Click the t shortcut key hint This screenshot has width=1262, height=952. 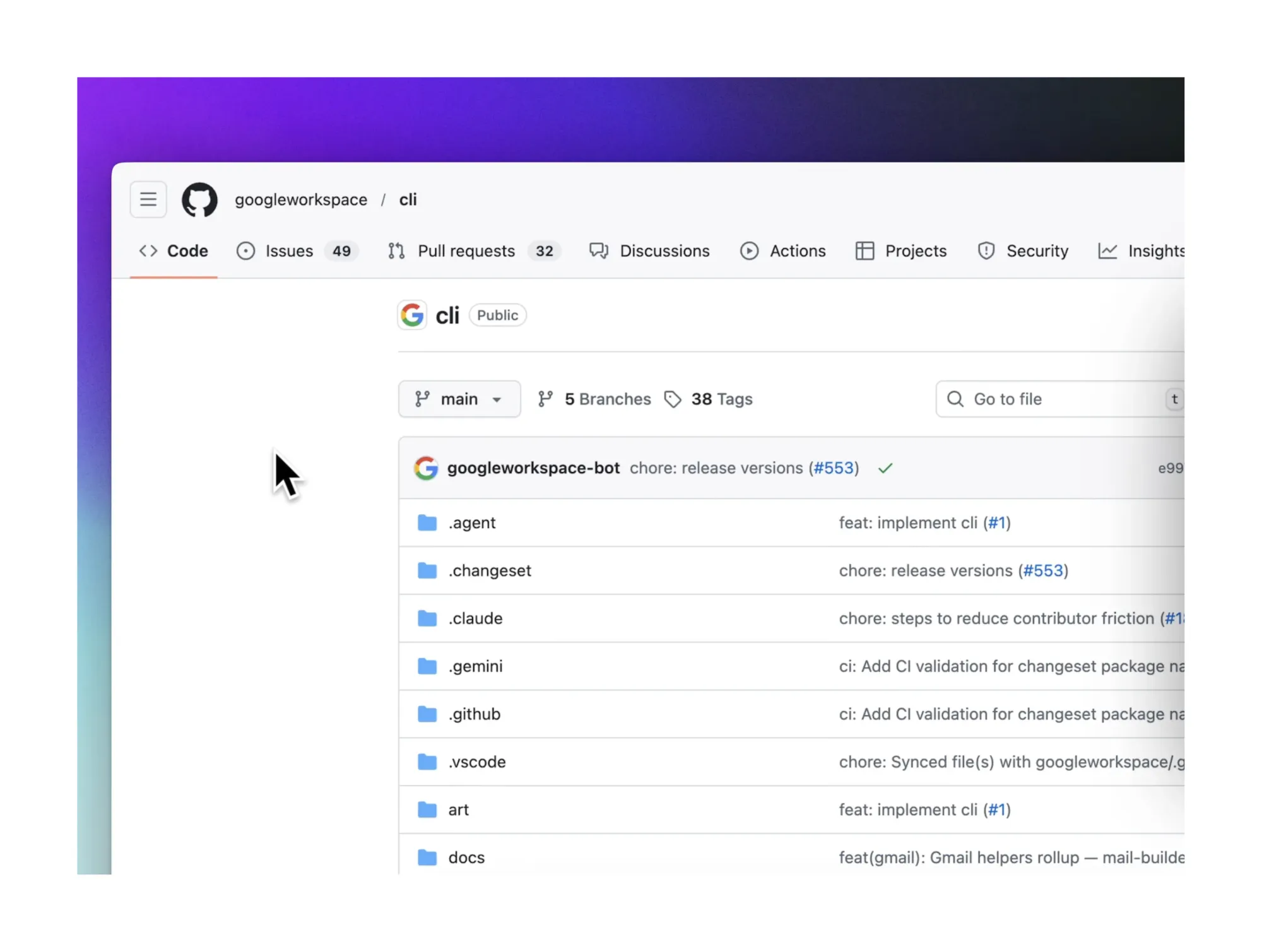(1174, 399)
